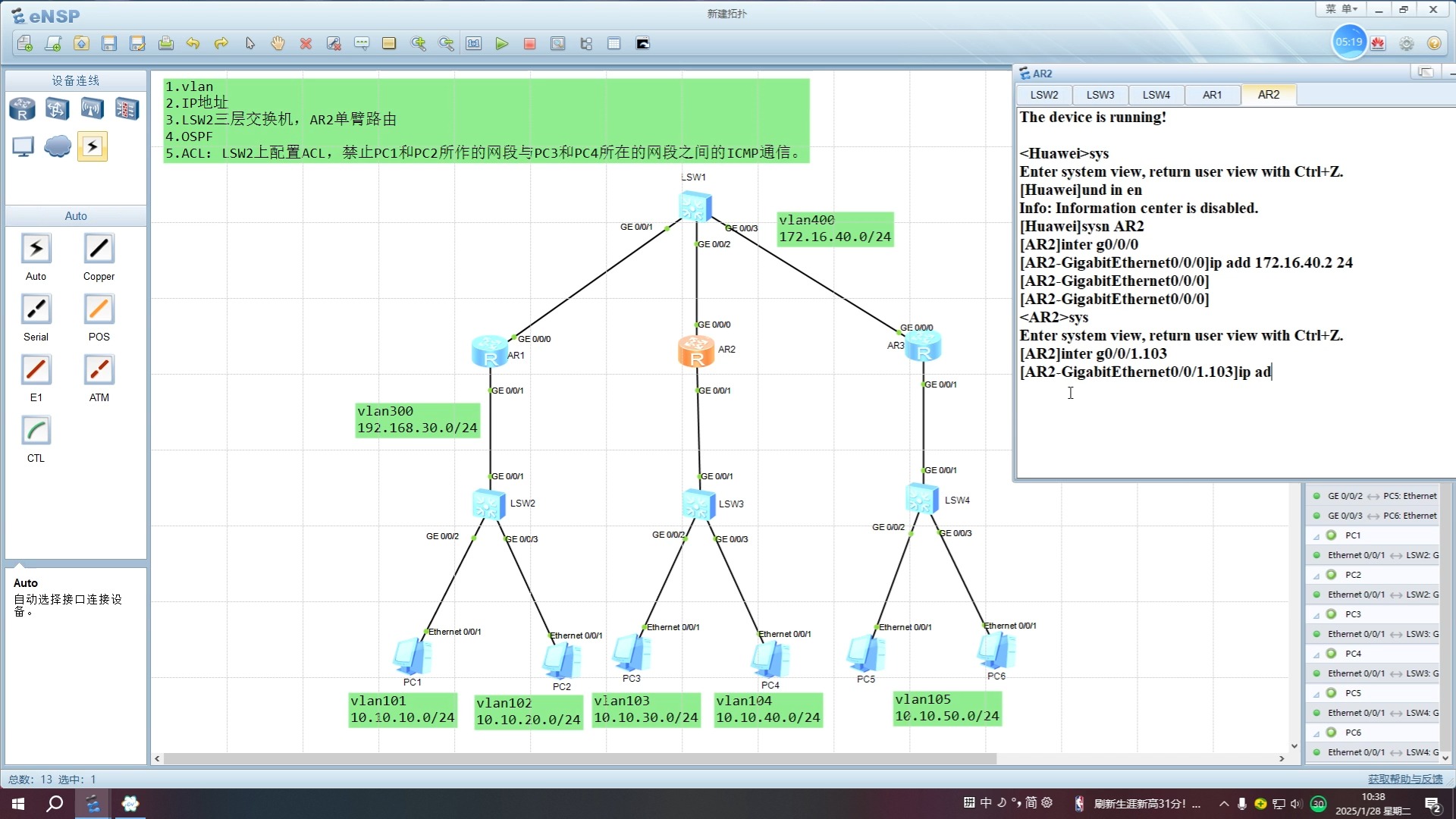Click the Print toolbar icon
Screen dimensions: 1456x819
tap(165, 43)
